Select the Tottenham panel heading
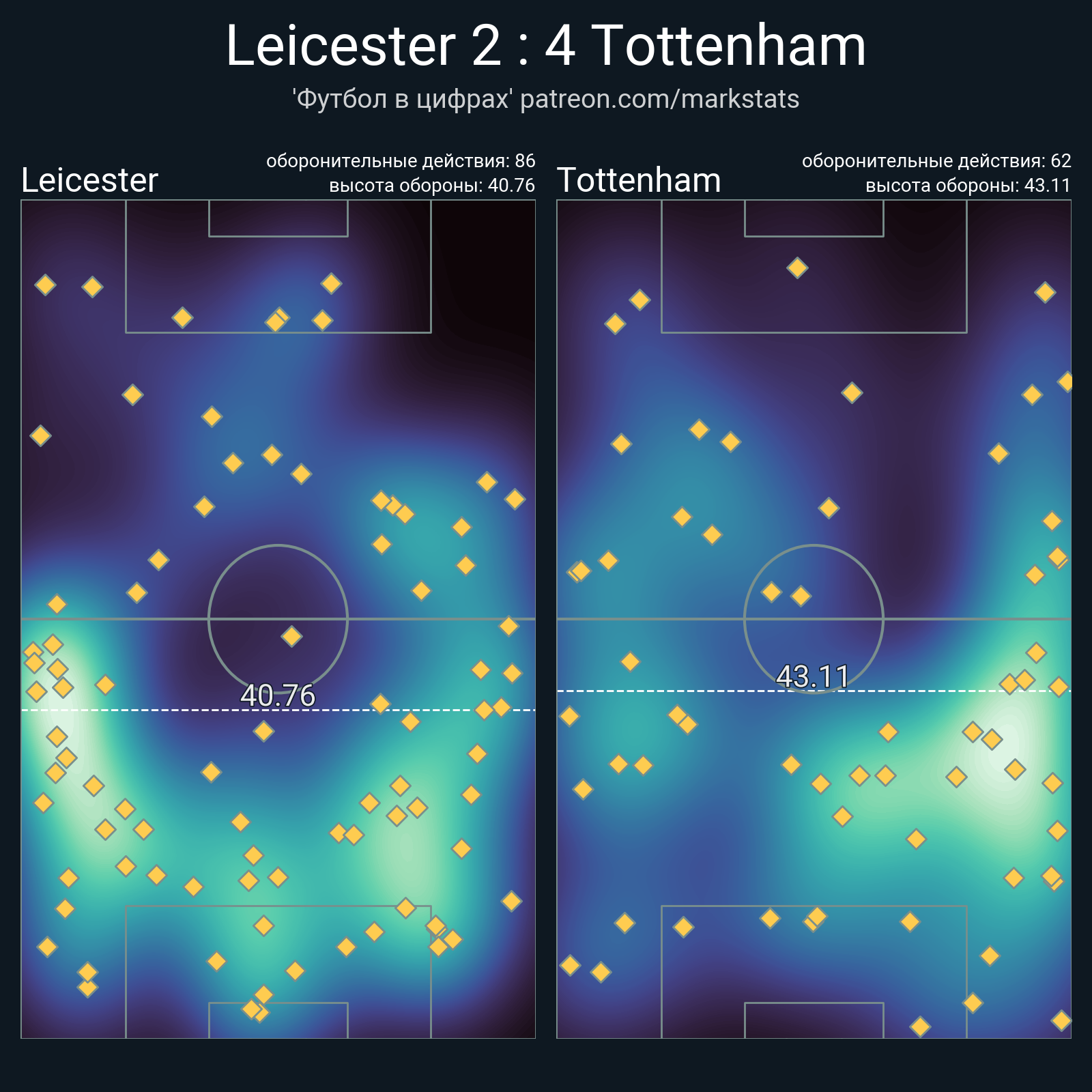Screen dimensions: 1092x1092 coord(639,181)
